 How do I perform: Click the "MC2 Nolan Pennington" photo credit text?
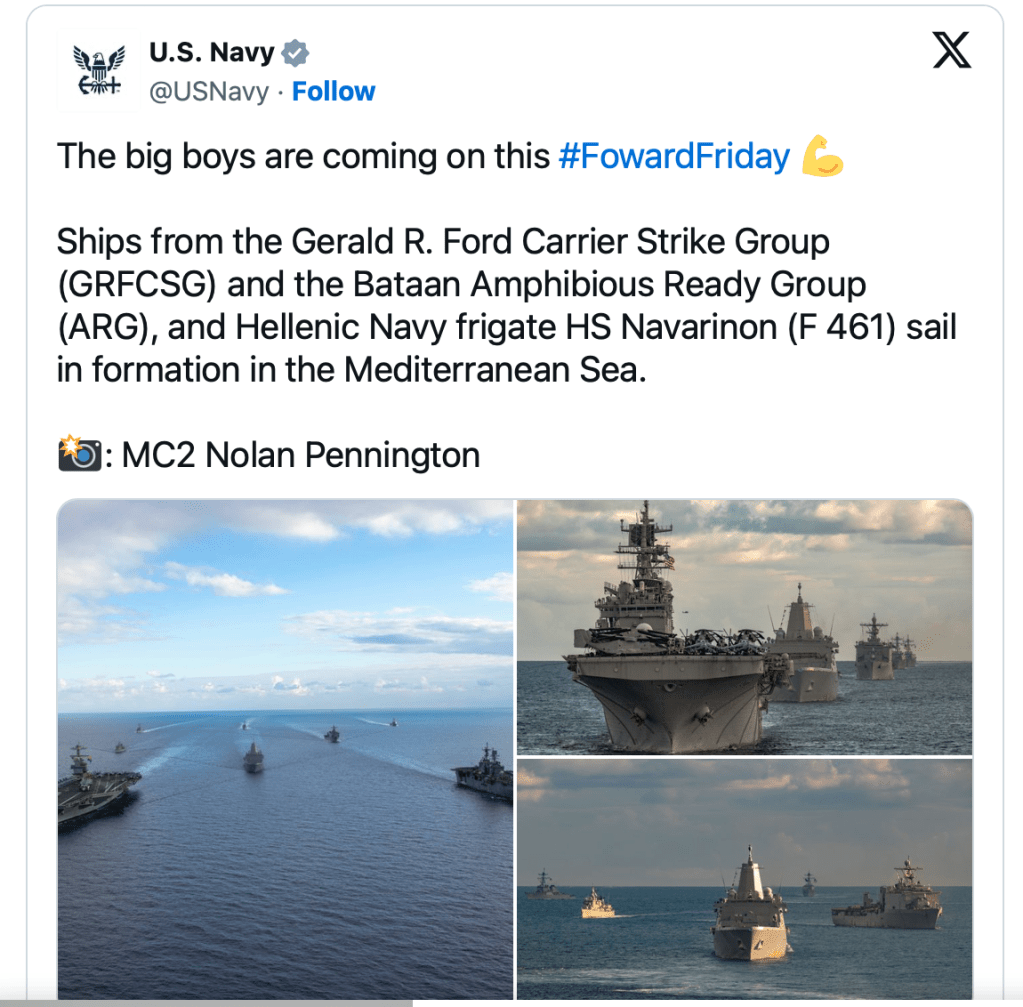pyautogui.click(x=301, y=456)
